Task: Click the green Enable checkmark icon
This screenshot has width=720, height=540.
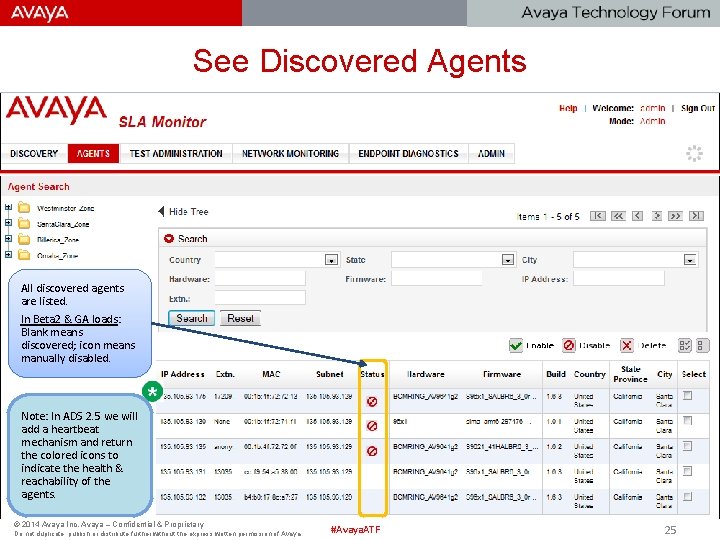Action: point(516,345)
